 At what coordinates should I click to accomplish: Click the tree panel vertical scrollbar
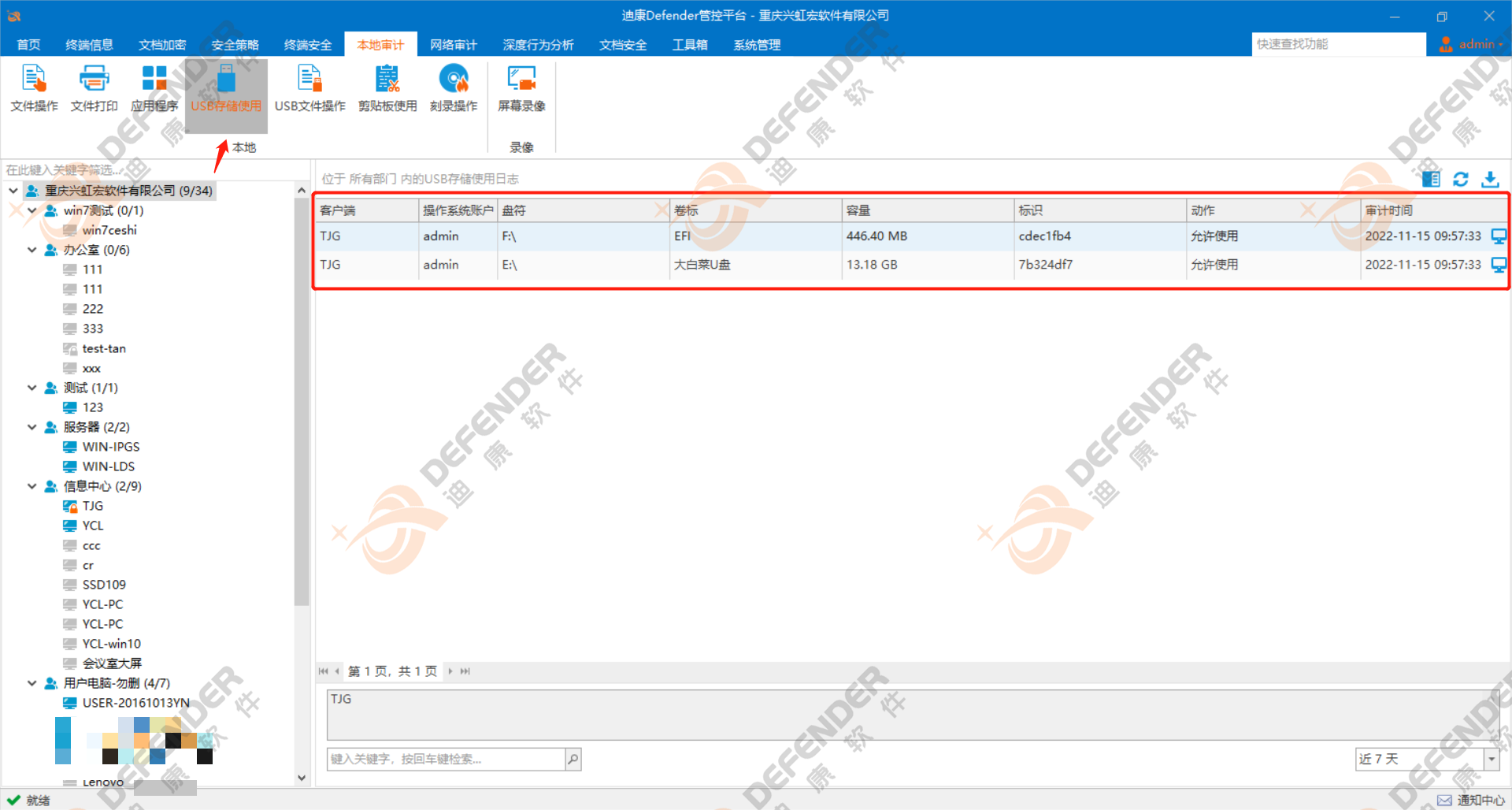302,402
